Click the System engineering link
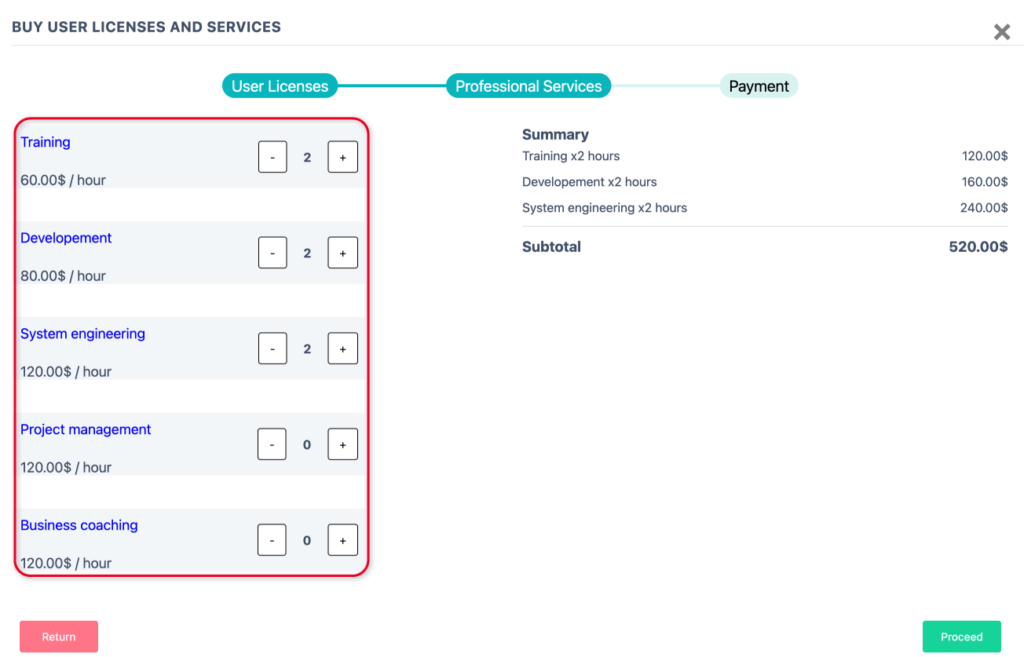This screenshot has width=1024, height=657. click(x=82, y=334)
